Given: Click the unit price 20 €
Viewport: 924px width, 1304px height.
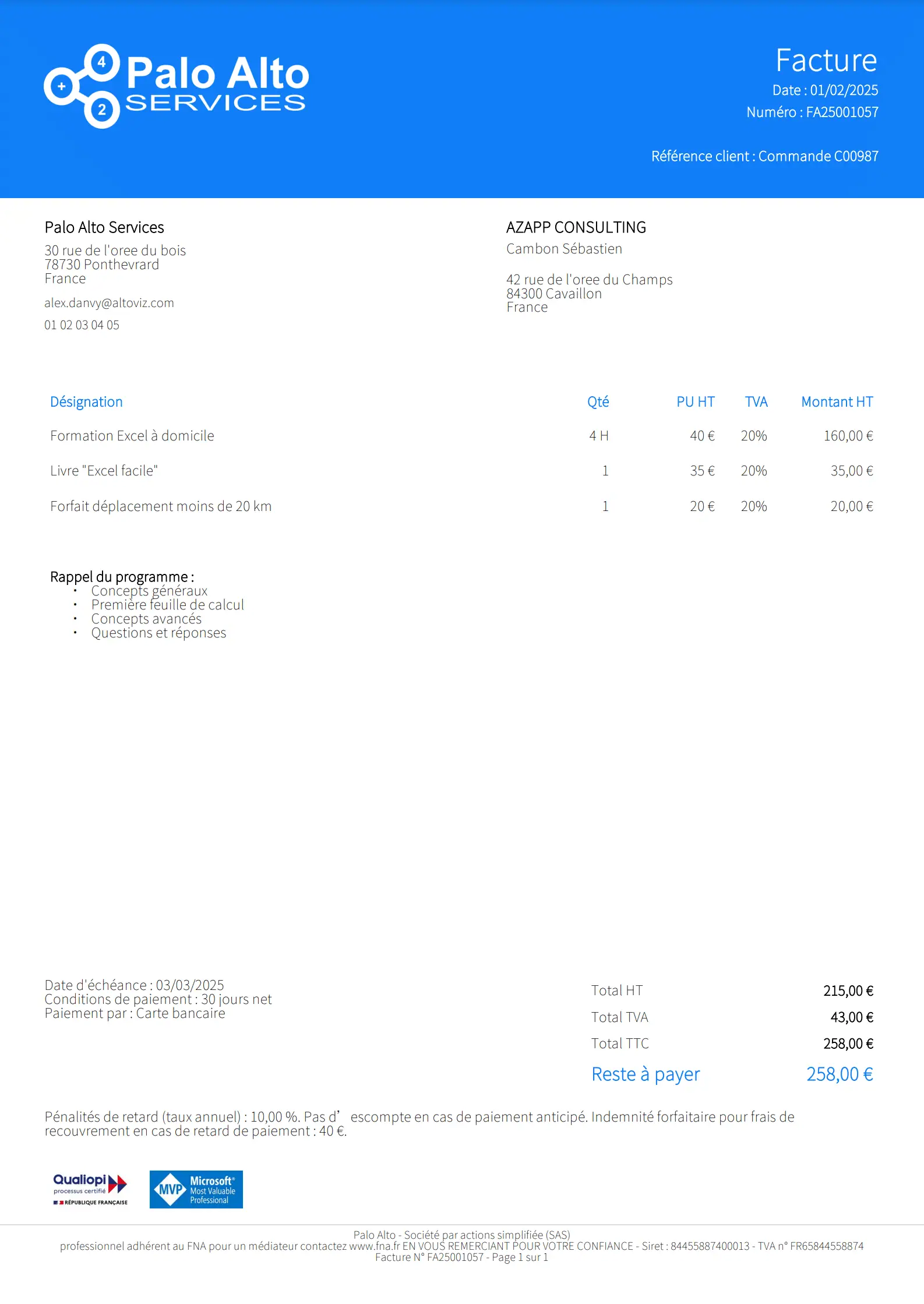Looking at the screenshot, I should [702, 506].
